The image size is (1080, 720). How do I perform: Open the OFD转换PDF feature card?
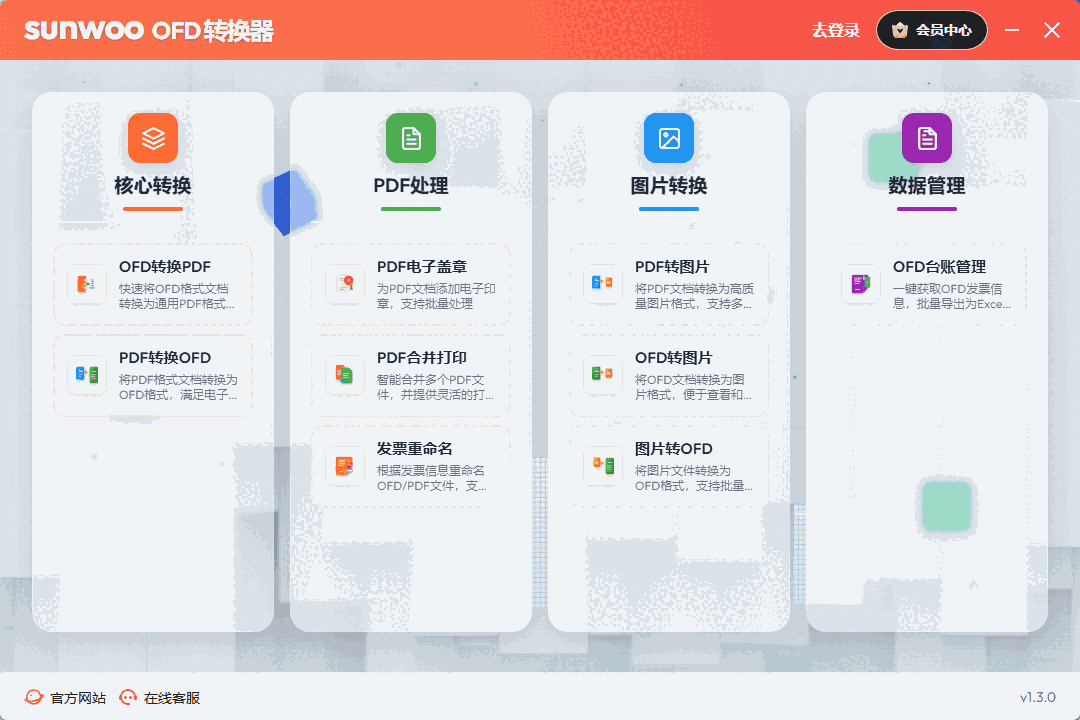(x=152, y=285)
